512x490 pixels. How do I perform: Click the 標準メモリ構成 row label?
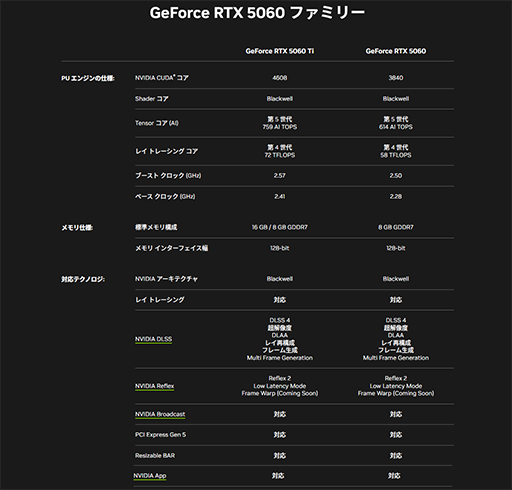[156, 227]
